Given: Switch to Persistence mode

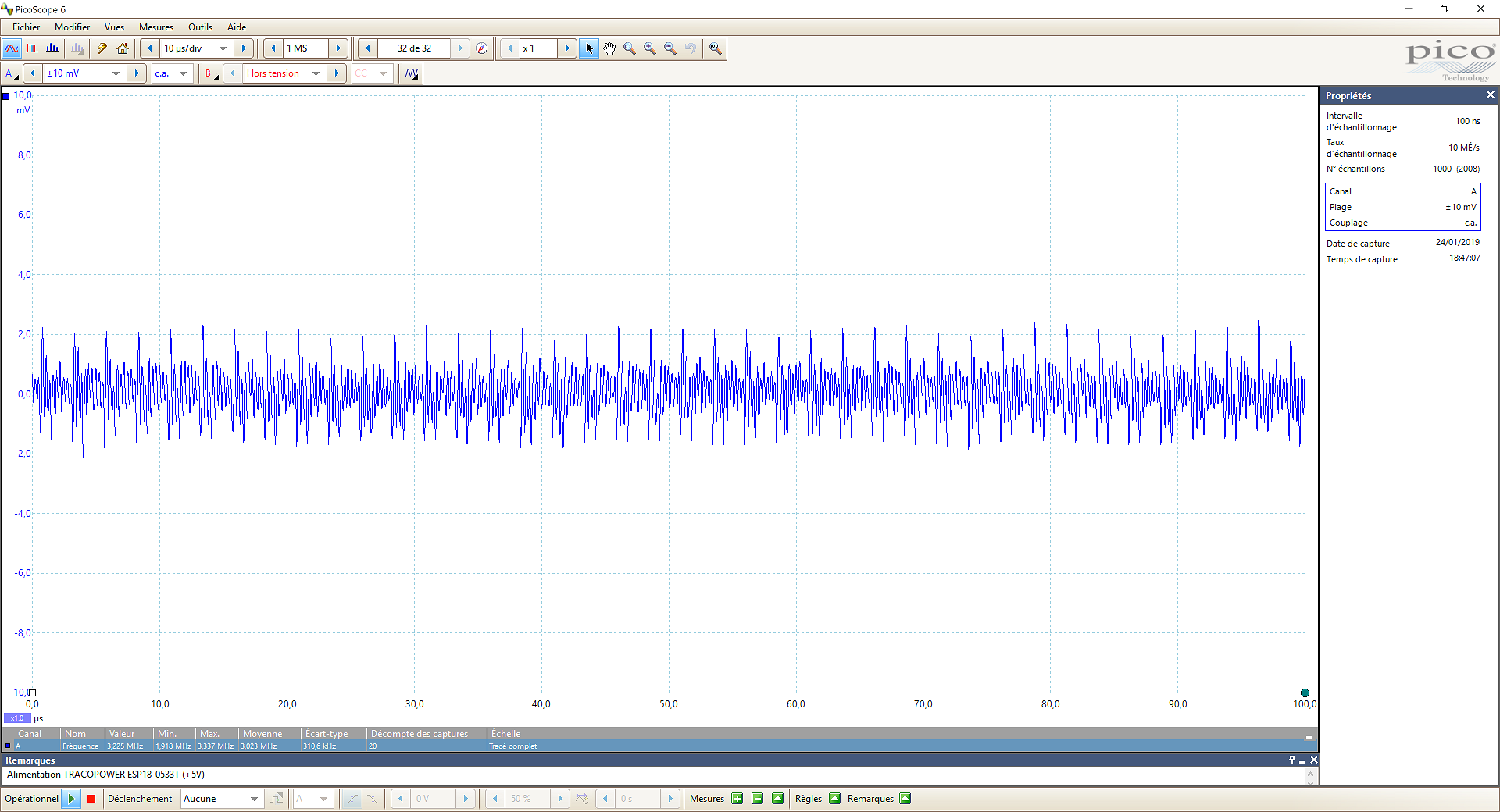Looking at the screenshot, I should pyautogui.click(x=32, y=48).
